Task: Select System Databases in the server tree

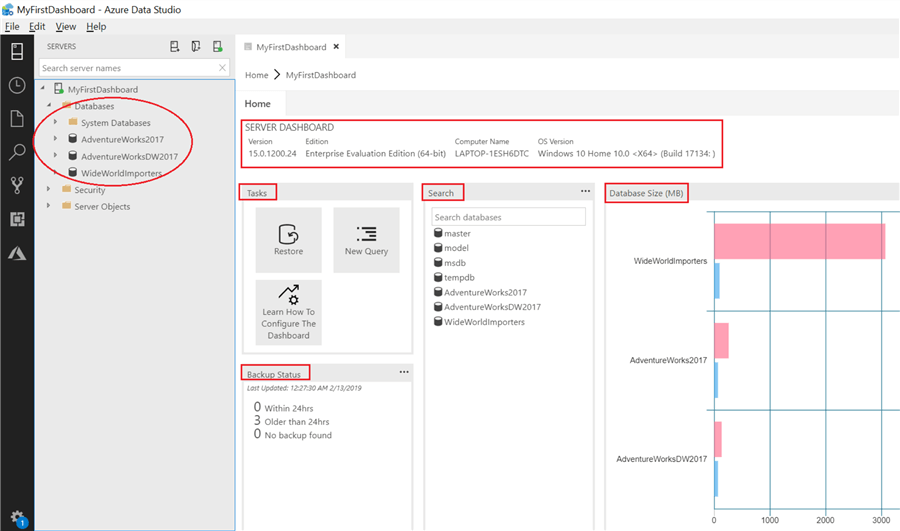Action: 115,123
